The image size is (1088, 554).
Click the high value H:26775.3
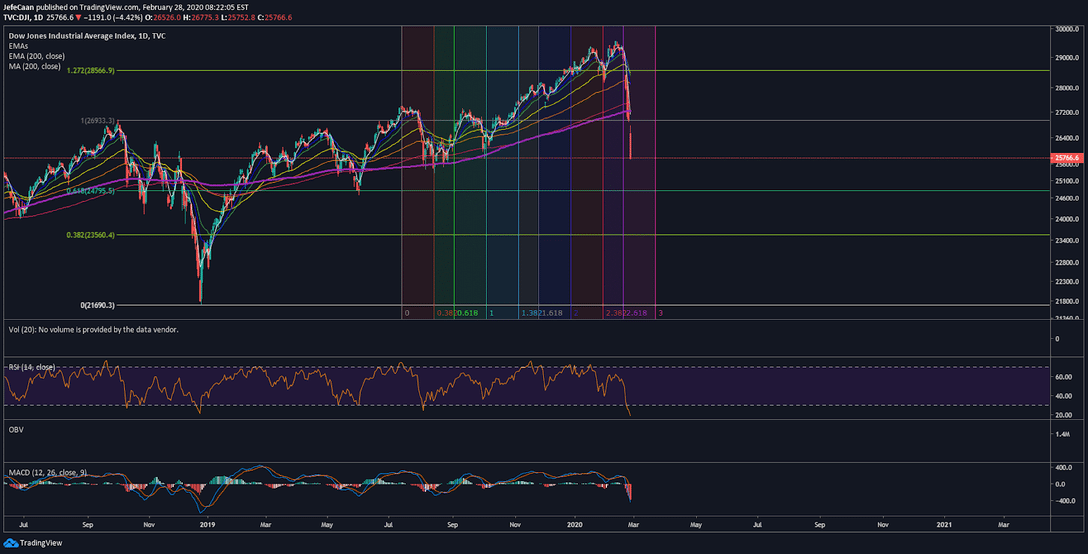point(202,17)
